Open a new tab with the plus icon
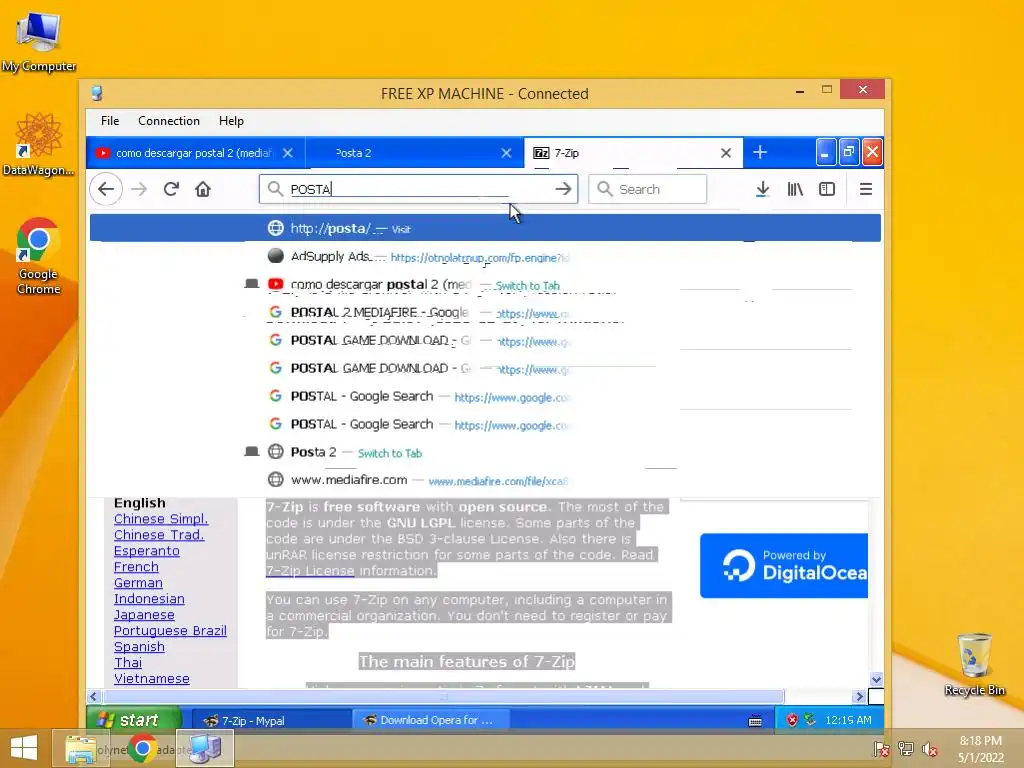 tap(760, 153)
